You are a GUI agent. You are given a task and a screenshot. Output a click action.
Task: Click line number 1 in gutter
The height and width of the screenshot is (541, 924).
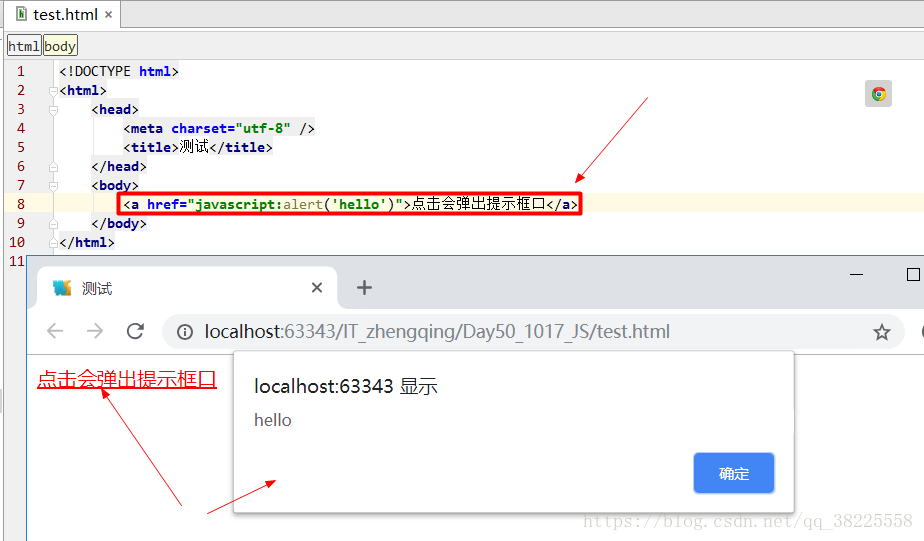point(21,72)
